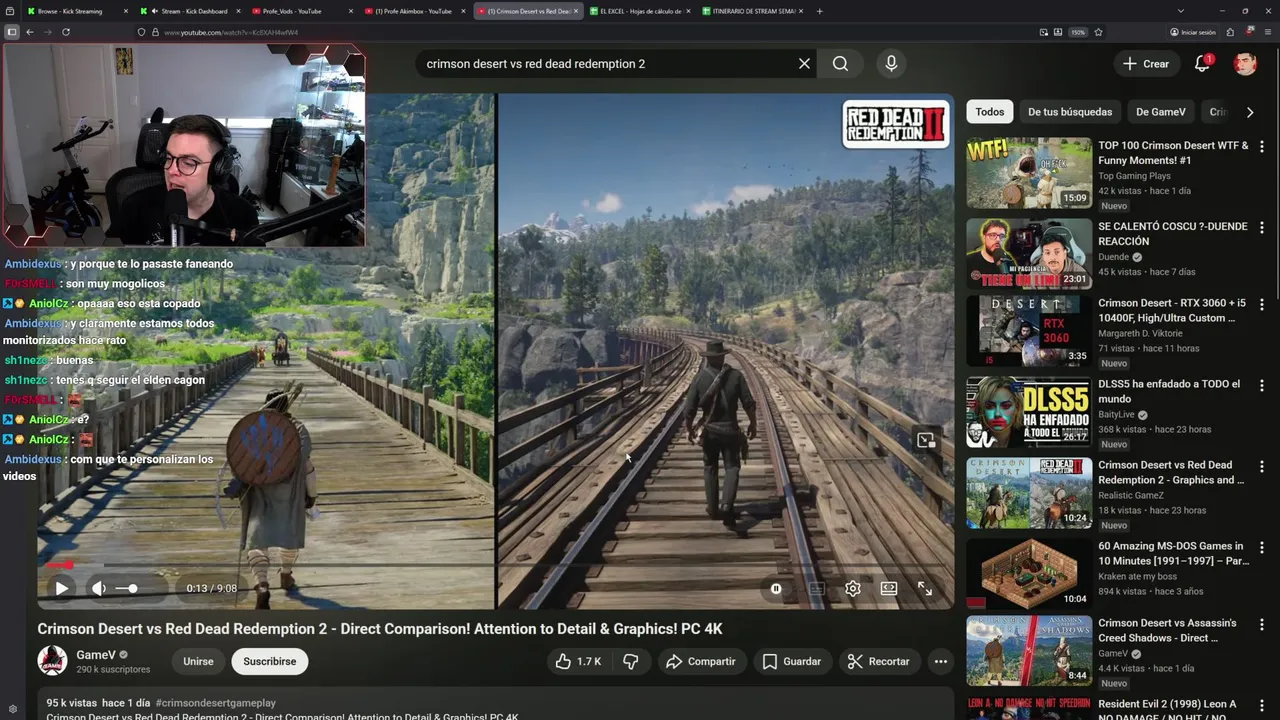The image size is (1280, 720).
Task: Click Iniciar sesión in browser toolbar
Action: (1192, 32)
